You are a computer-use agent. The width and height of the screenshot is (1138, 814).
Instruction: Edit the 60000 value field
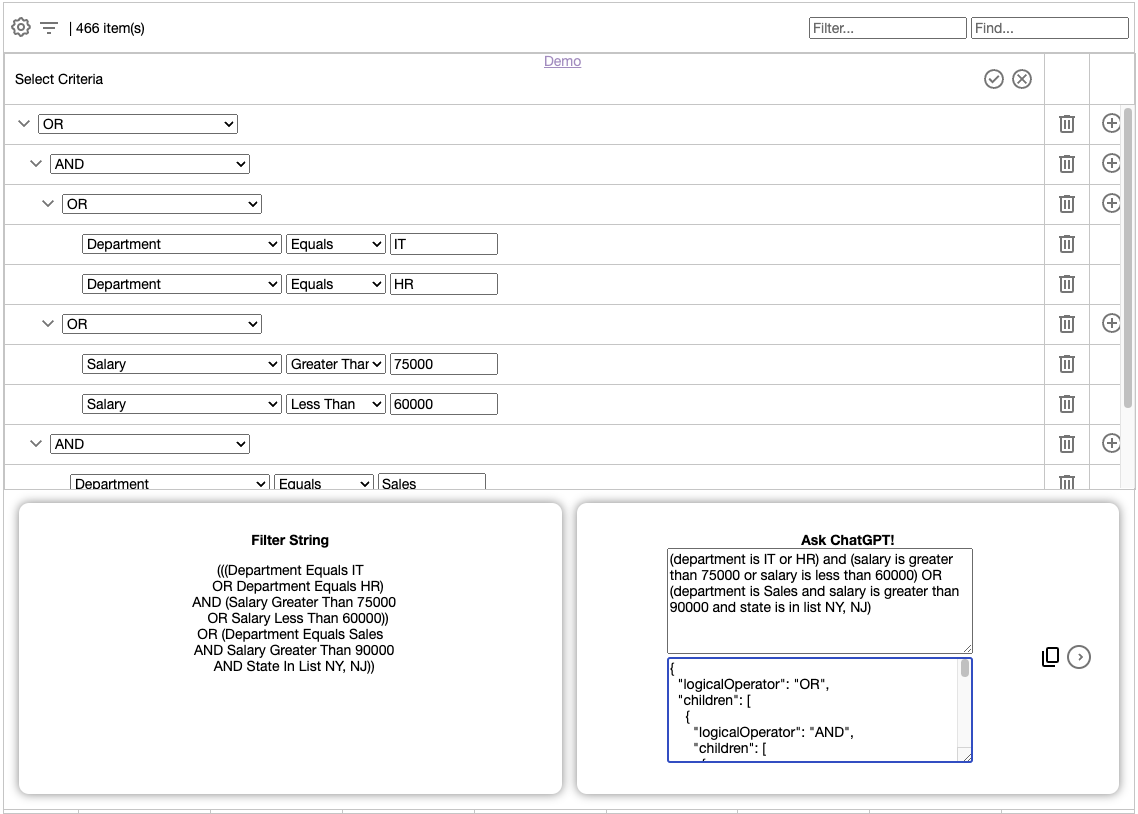click(443, 403)
